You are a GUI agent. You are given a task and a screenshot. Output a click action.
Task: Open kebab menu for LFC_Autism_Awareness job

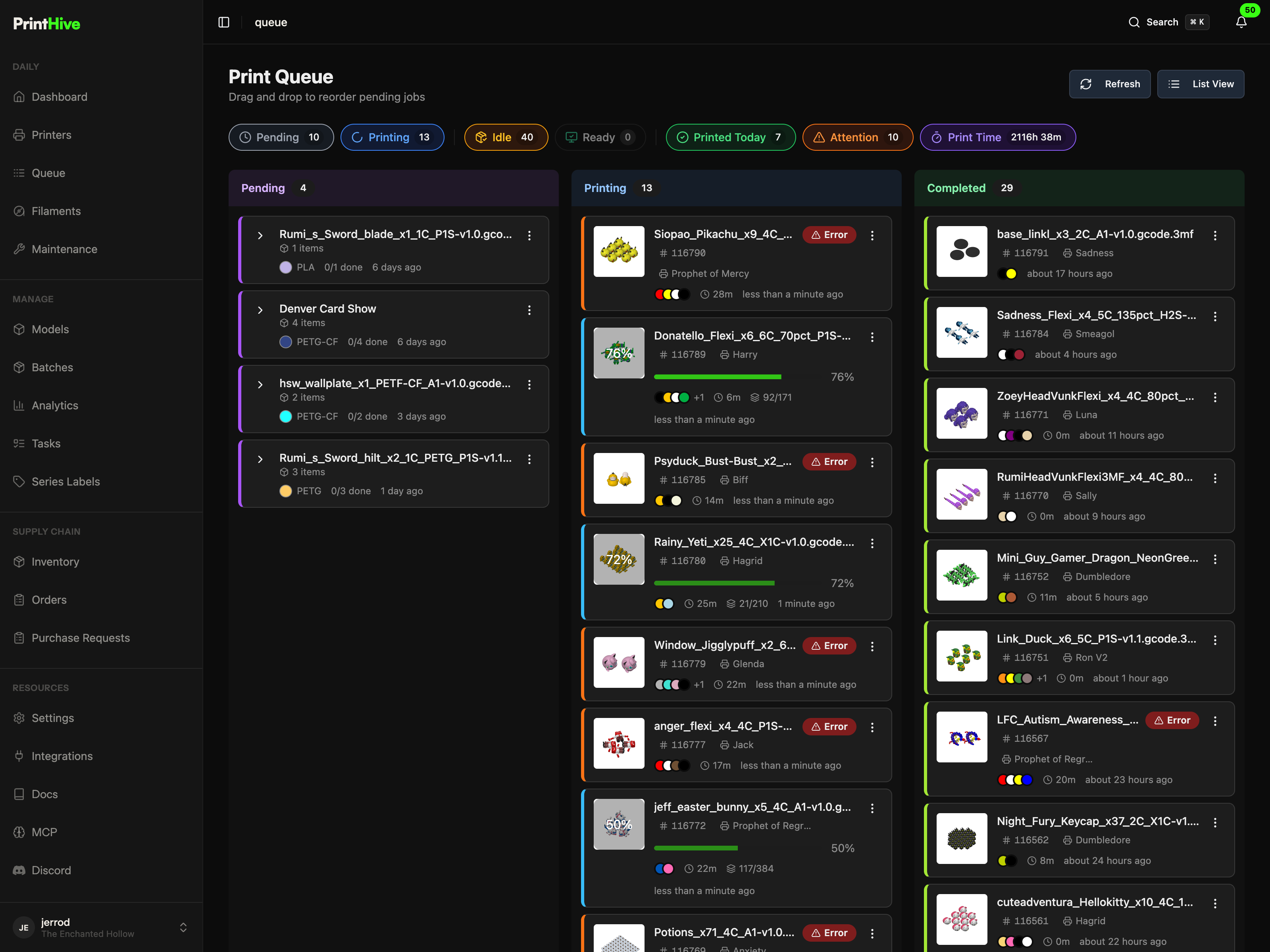tap(1215, 721)
